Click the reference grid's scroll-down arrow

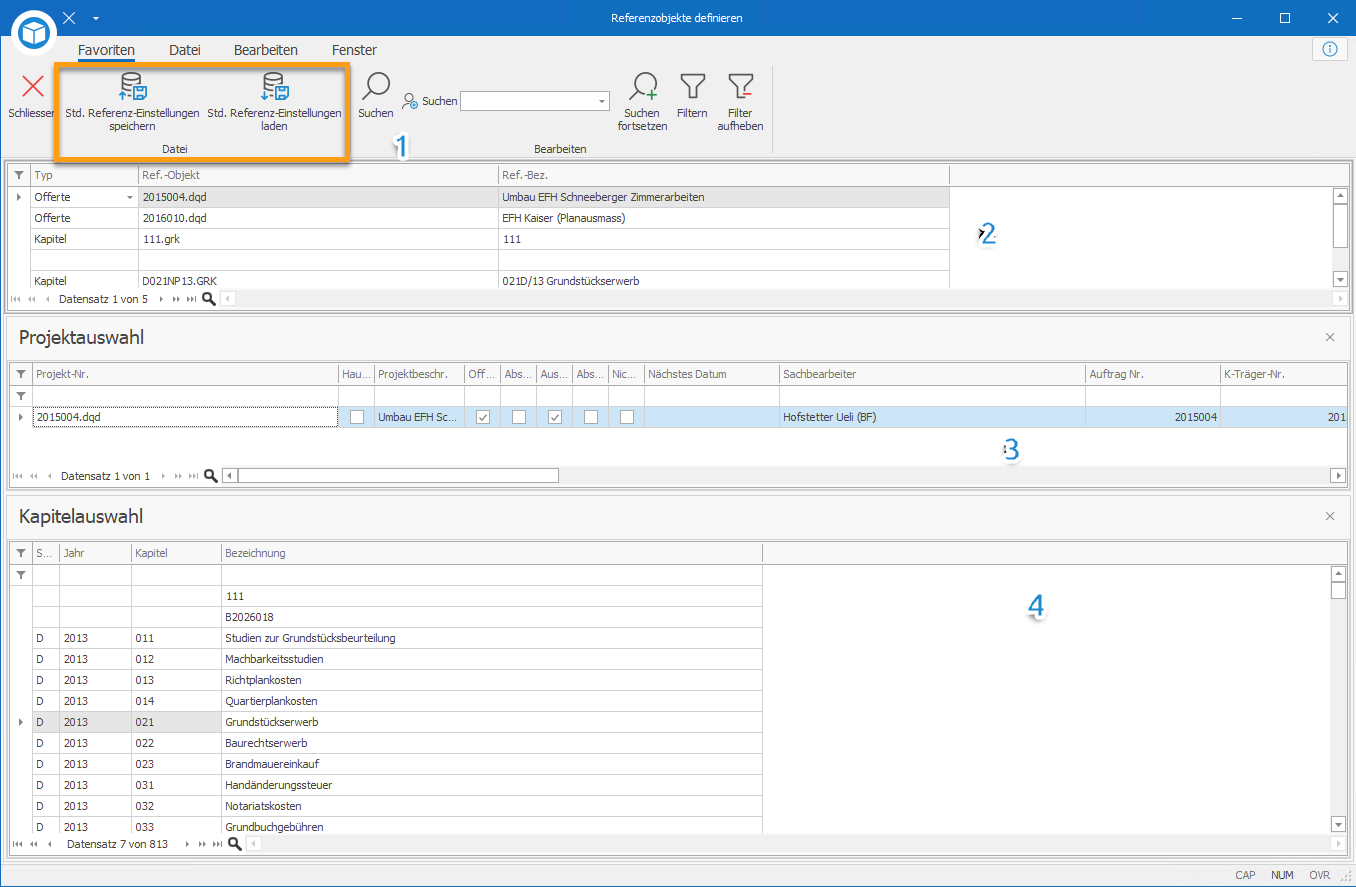click(1340, 280)
